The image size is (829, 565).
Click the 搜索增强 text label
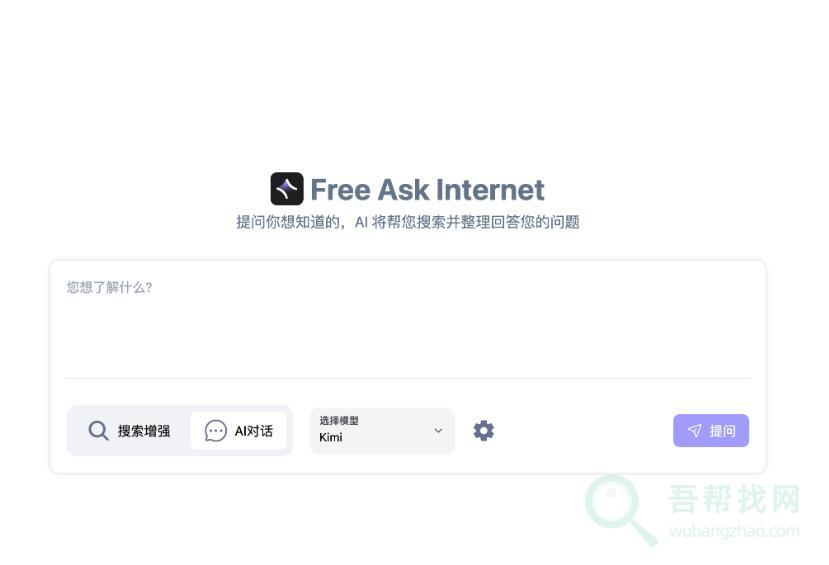[144, 431]
